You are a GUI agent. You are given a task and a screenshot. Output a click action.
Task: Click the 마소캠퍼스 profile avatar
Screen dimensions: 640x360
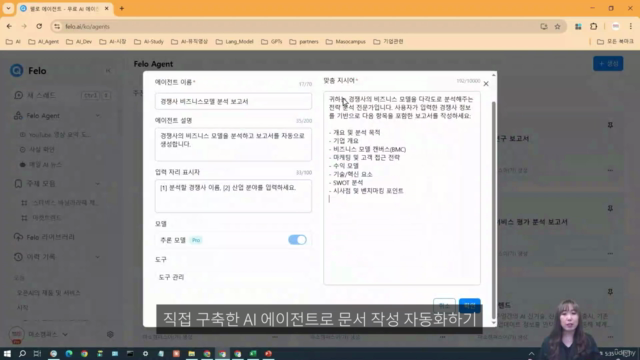click(x=16, y=334)
